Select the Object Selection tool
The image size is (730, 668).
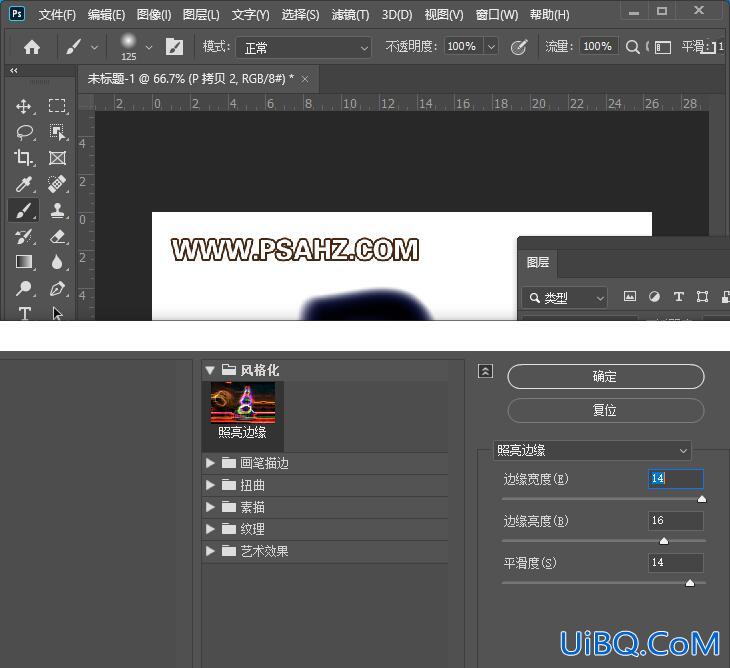click(x=57, y=132)
